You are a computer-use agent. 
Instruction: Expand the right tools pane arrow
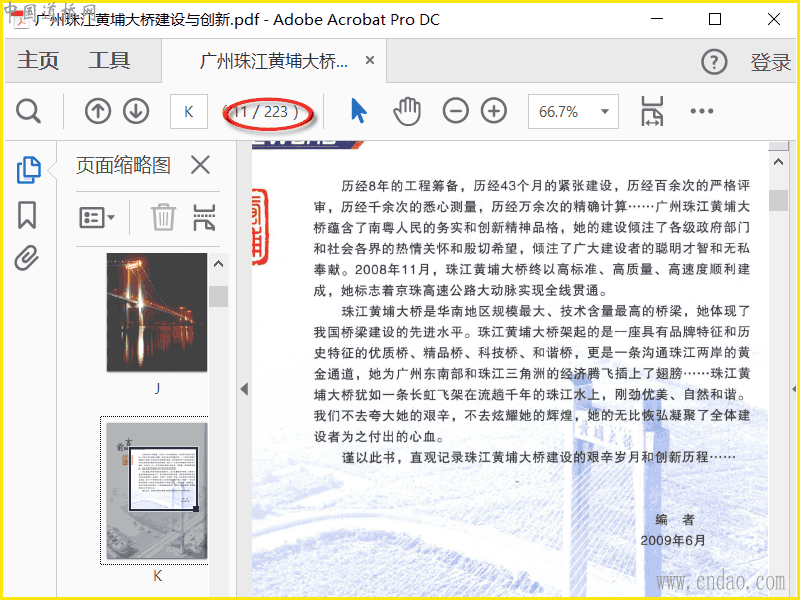pos(794,389)
